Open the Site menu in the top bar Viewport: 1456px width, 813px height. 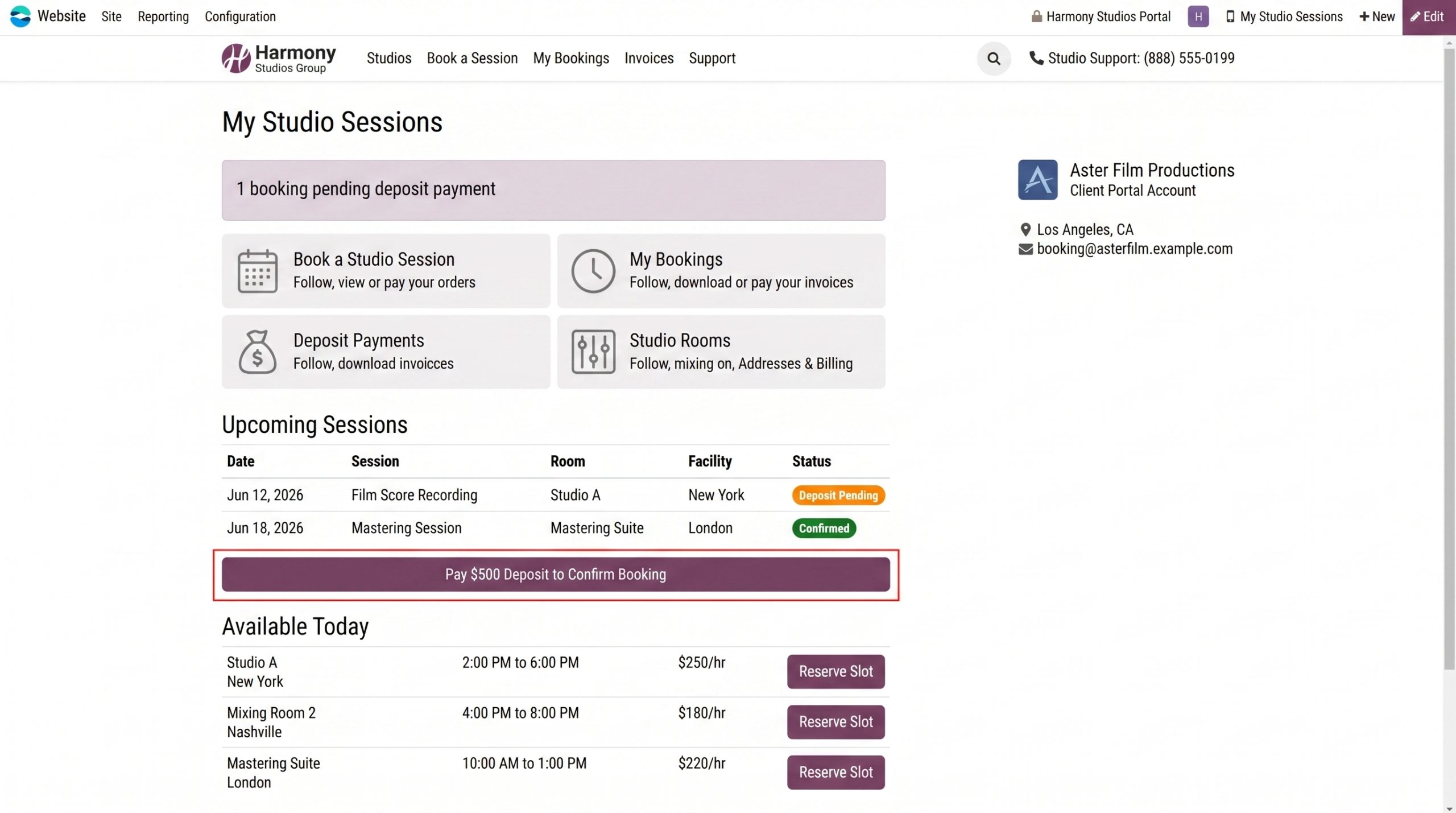pos(111,16)
